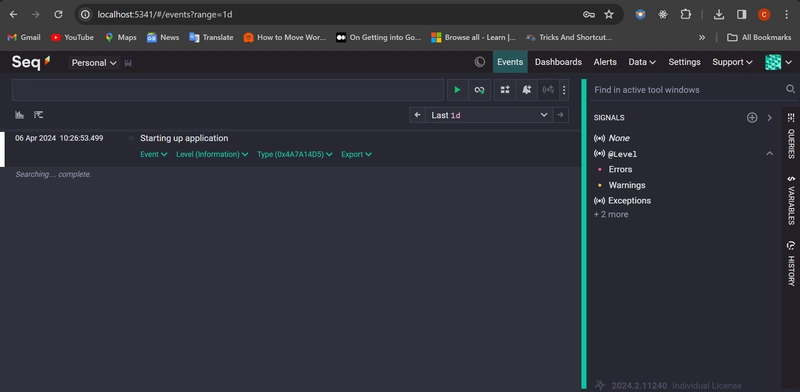
Task: Collapse the @Level signal group
Action: click(x=769, y=154)
